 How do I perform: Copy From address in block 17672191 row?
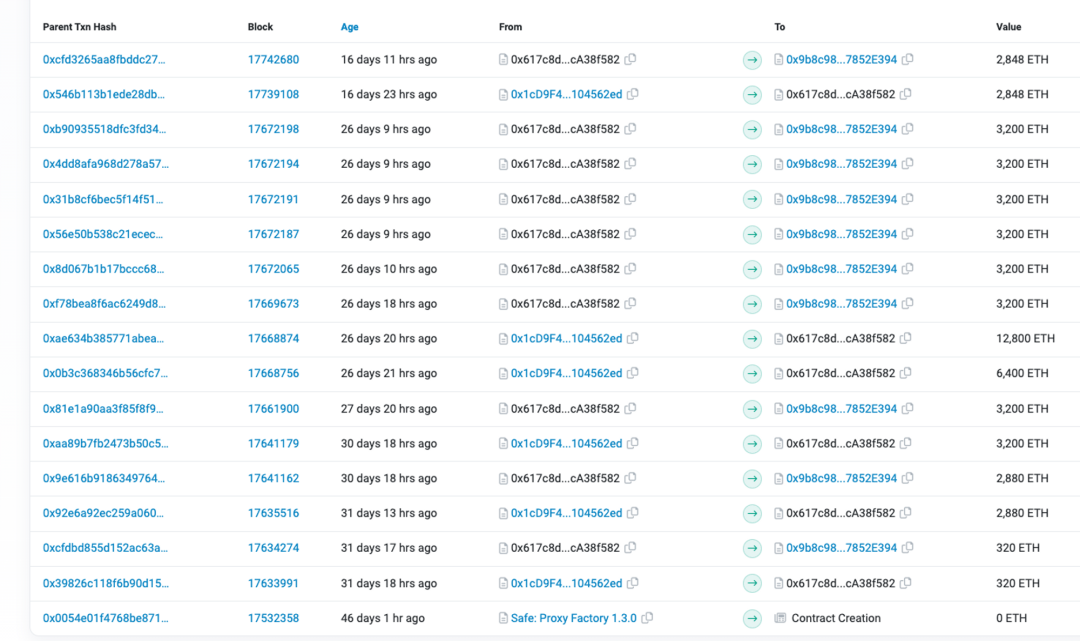[x=630, y=199]
